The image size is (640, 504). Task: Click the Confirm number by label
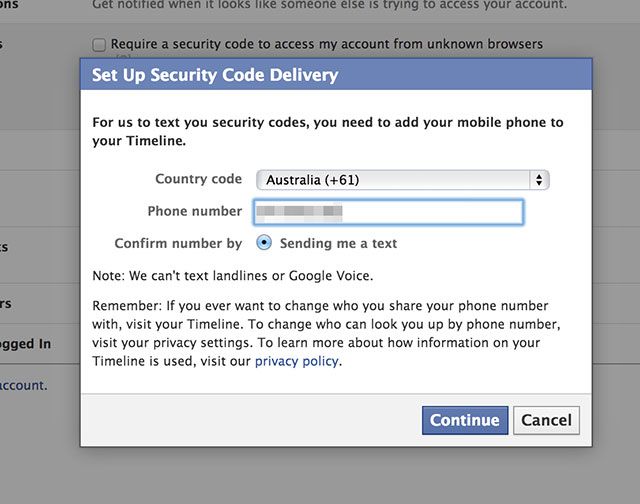click(178, 243)
